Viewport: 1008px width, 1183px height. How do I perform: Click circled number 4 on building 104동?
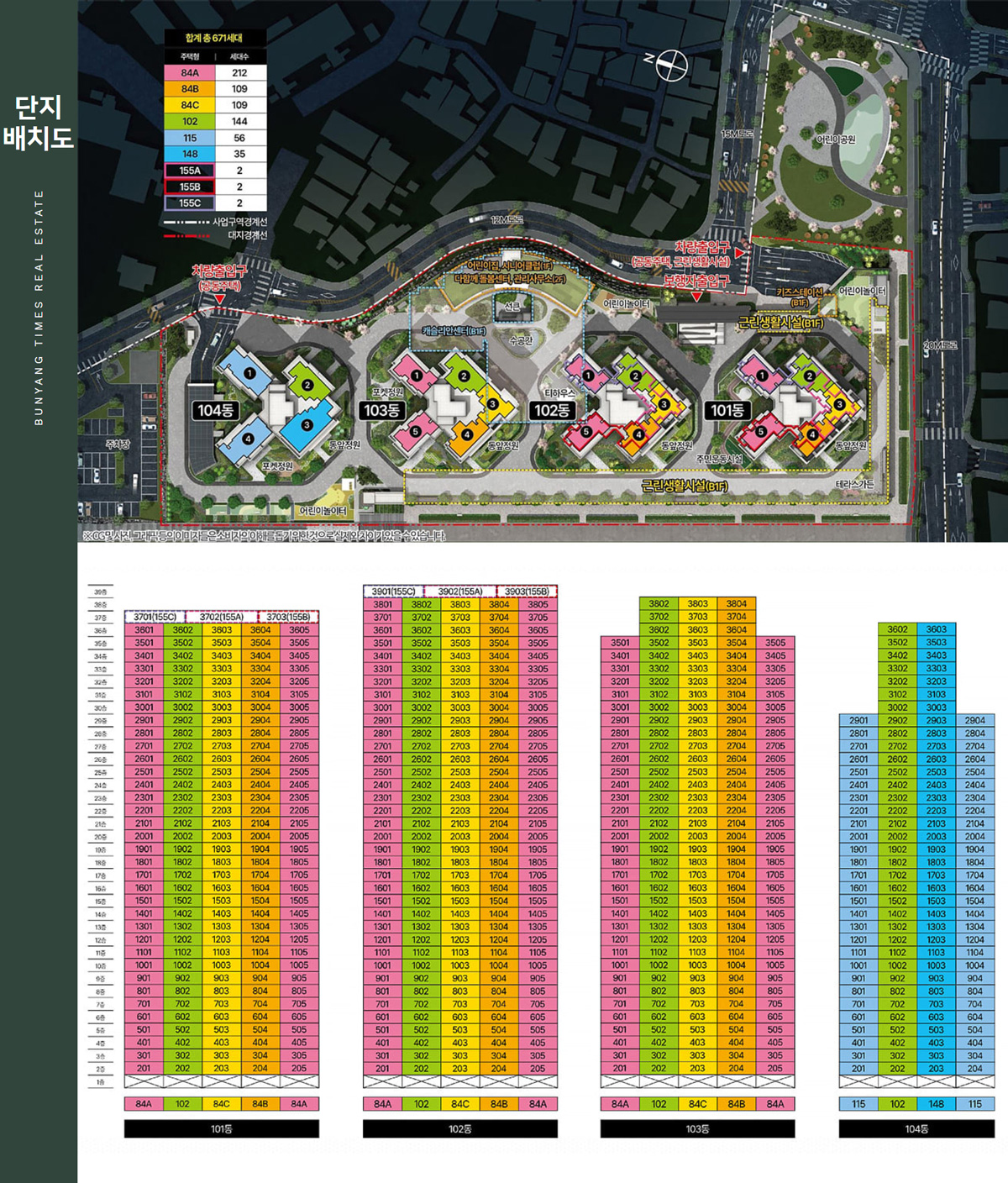(x=248, y=438)
